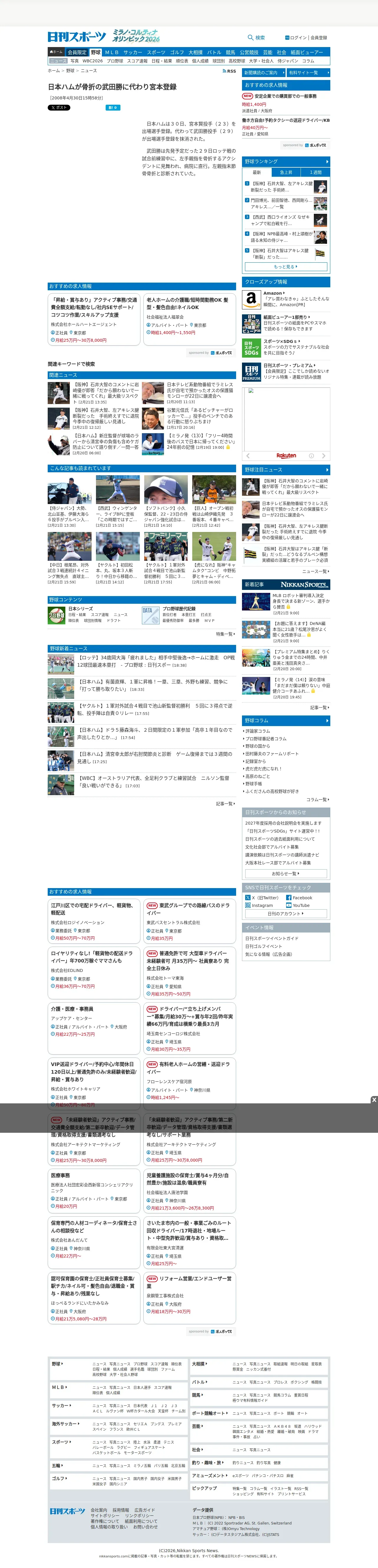Click the 【WBC】オーストラリア代表 news thumbnail

(61, 785)
